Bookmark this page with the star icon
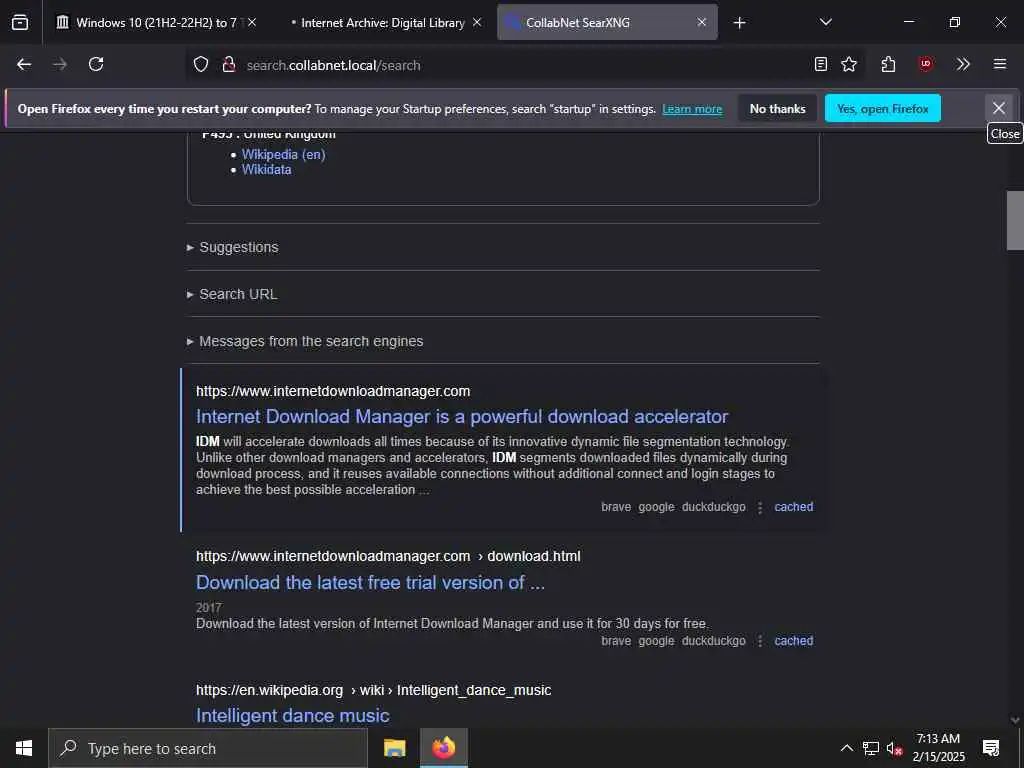Image resolution: width=1024 pixels, height=768 pixels. [849, 64]
